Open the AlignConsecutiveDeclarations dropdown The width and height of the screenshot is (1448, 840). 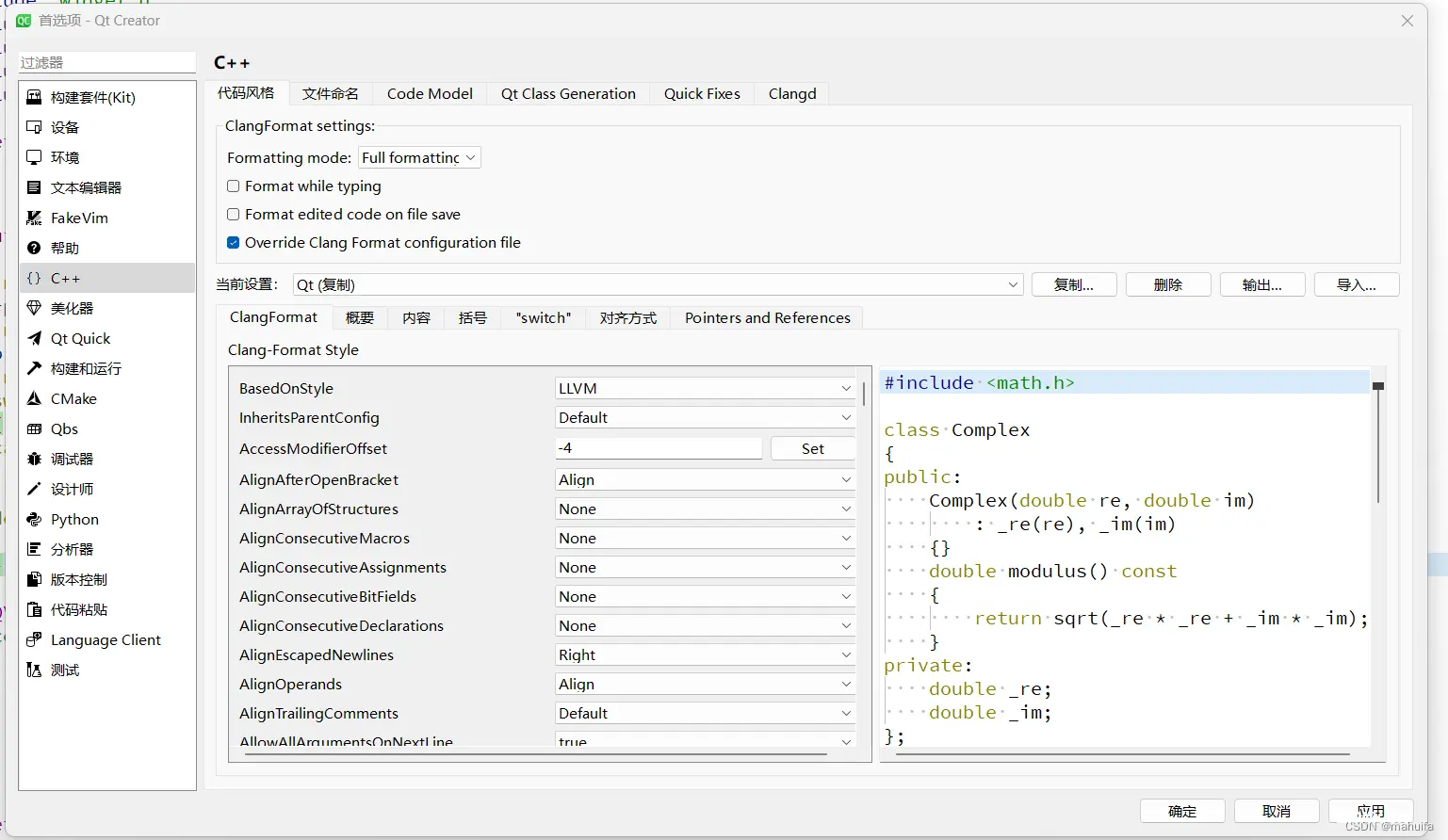point(705,625)
